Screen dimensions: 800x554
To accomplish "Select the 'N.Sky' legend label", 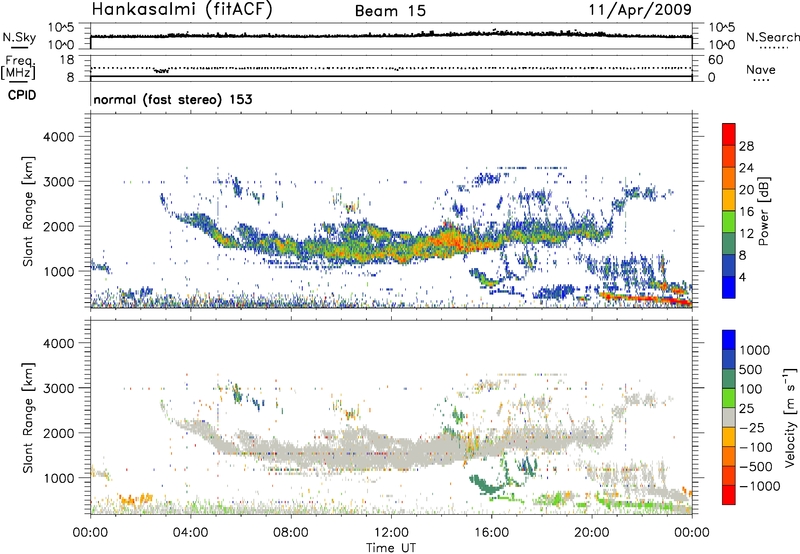I will point(19,37).
